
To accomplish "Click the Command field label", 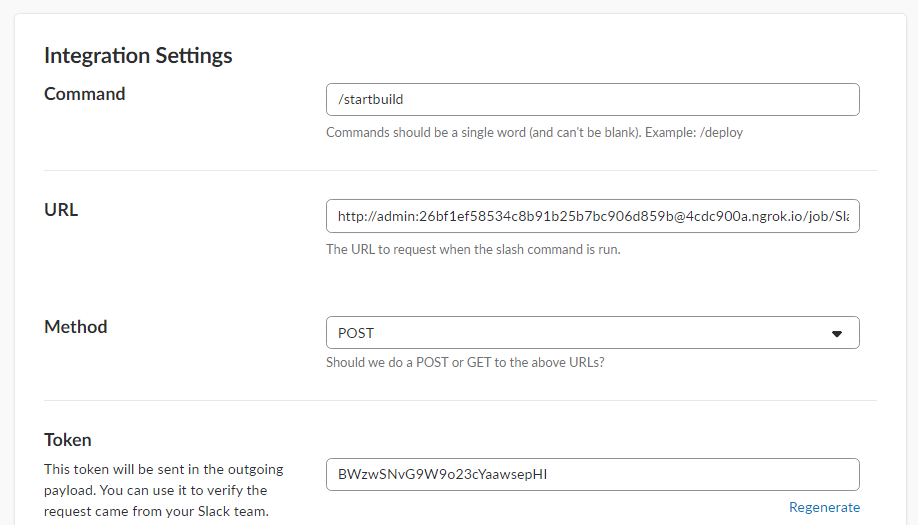I will 85,94.
